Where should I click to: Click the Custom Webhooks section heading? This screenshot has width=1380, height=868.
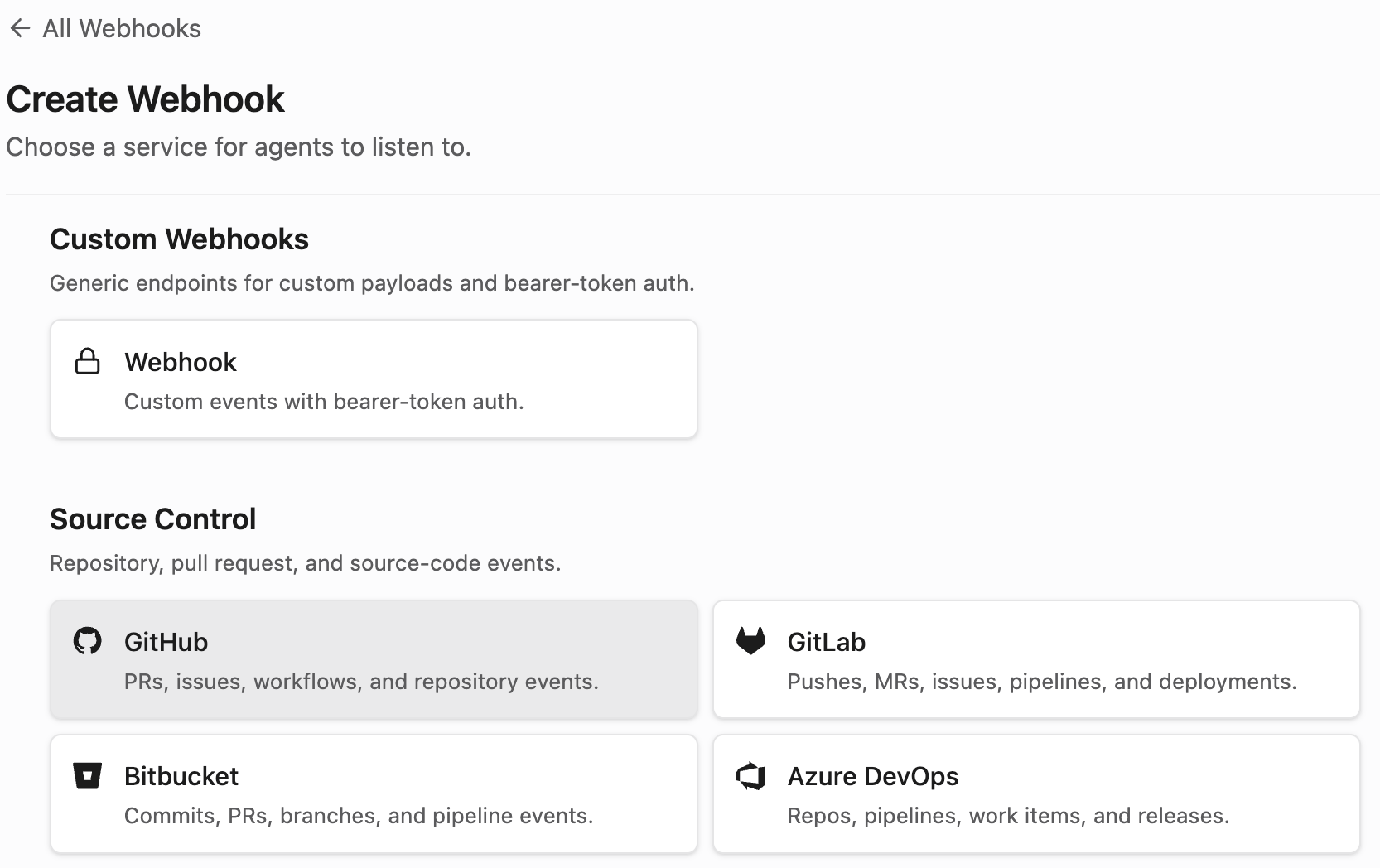pos(179,239)
